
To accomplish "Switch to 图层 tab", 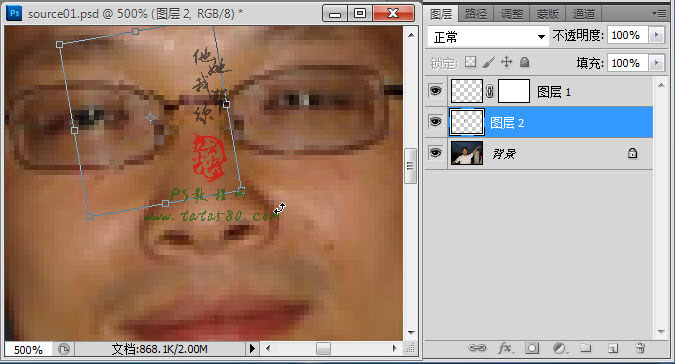I will click(441, 14).
